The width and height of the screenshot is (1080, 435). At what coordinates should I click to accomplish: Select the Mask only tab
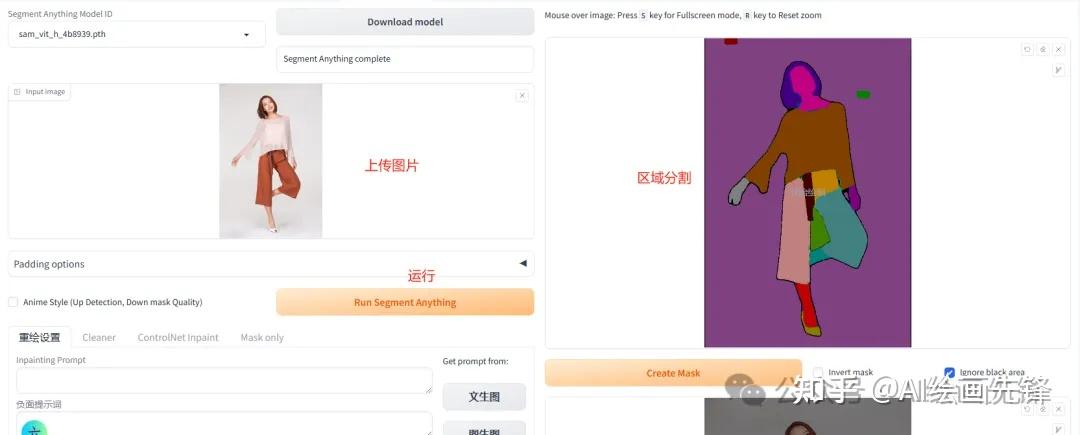click(262, 337)
